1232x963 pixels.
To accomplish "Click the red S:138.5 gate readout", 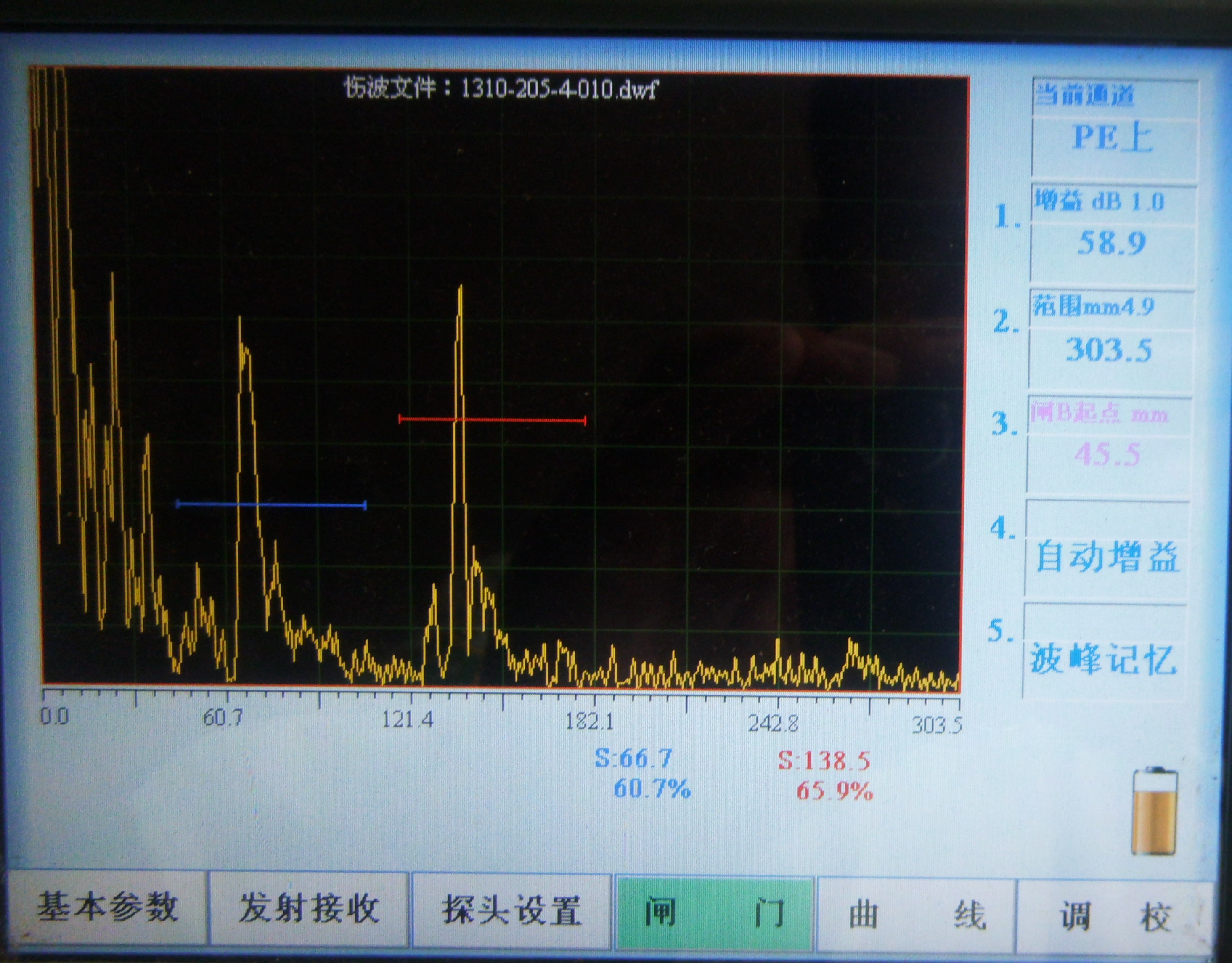I will point(824,761).
